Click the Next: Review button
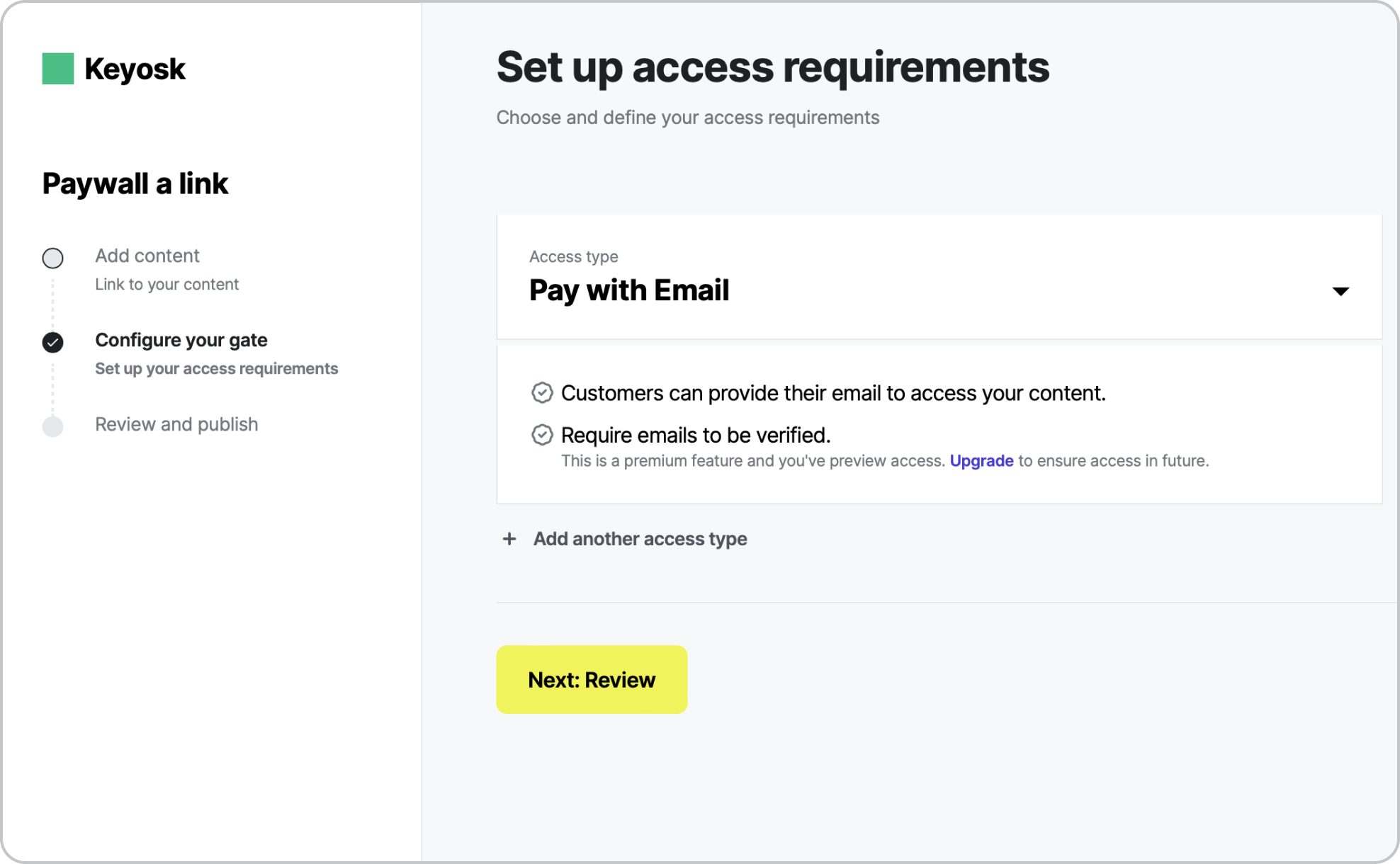This screenshot has height=864, width=1400. point(592,679)
